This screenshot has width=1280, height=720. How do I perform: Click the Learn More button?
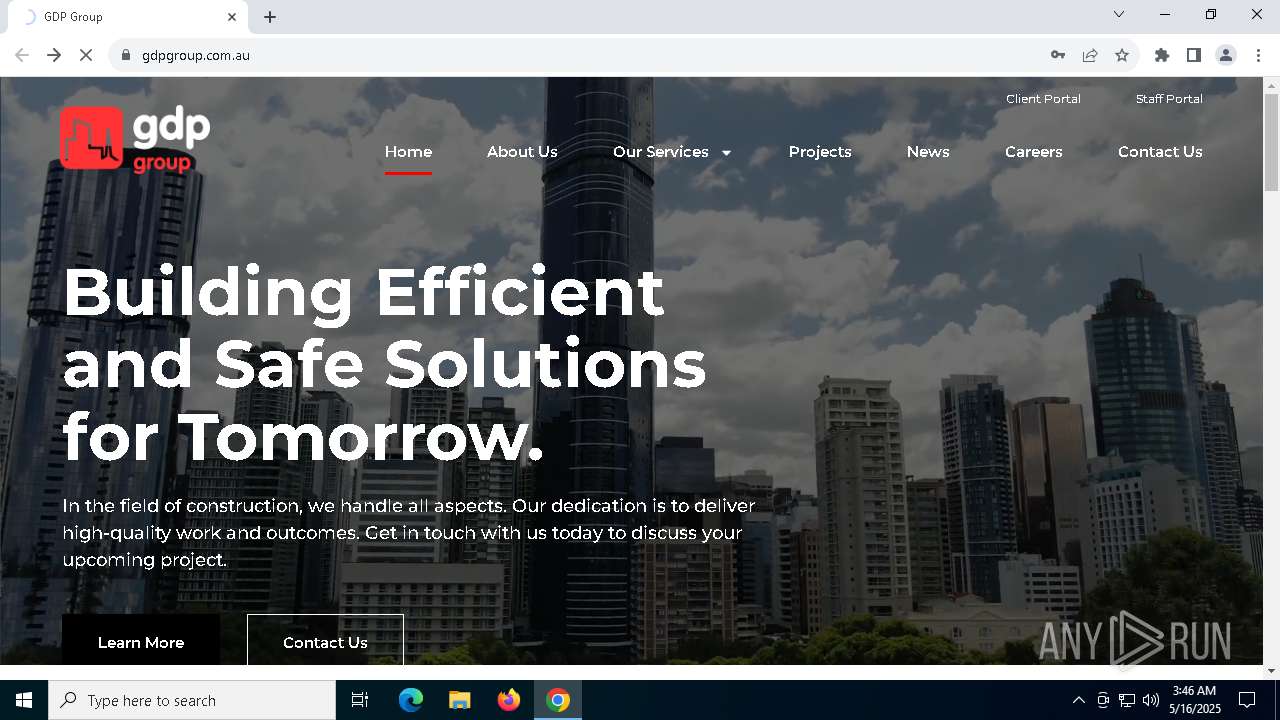[141, 641]
